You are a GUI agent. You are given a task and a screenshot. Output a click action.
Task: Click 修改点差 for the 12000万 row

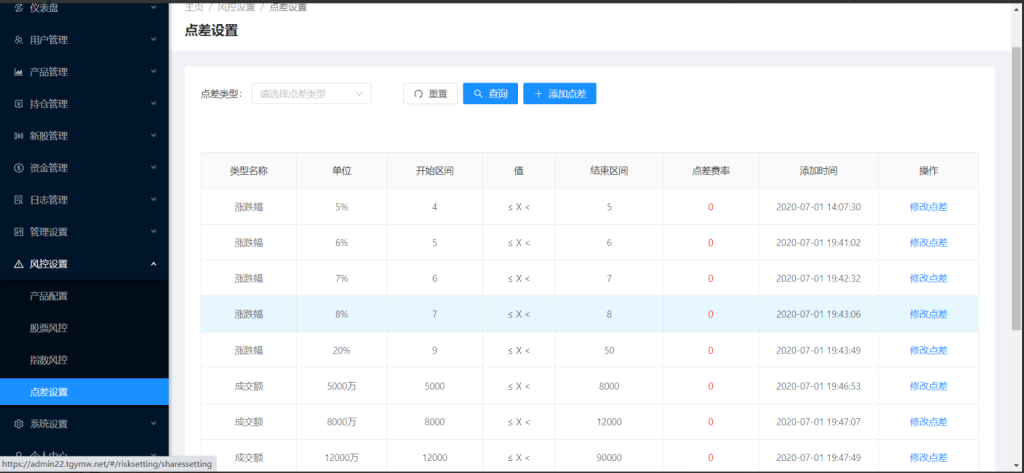[x=928, y=458]
